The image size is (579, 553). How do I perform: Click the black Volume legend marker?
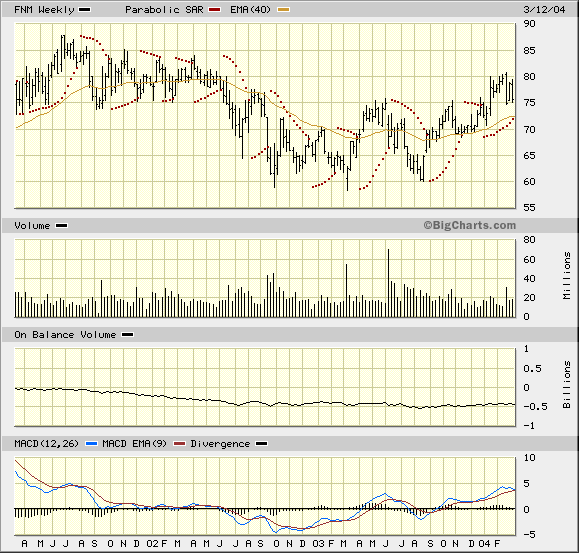coord(61,226)
